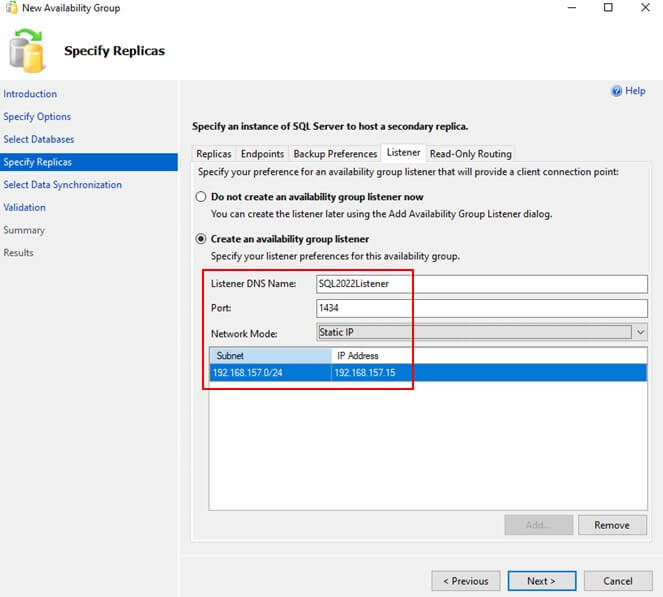Go to the Read-Only Routing tab
The image size is (663, 597).
tap(470, 154)
